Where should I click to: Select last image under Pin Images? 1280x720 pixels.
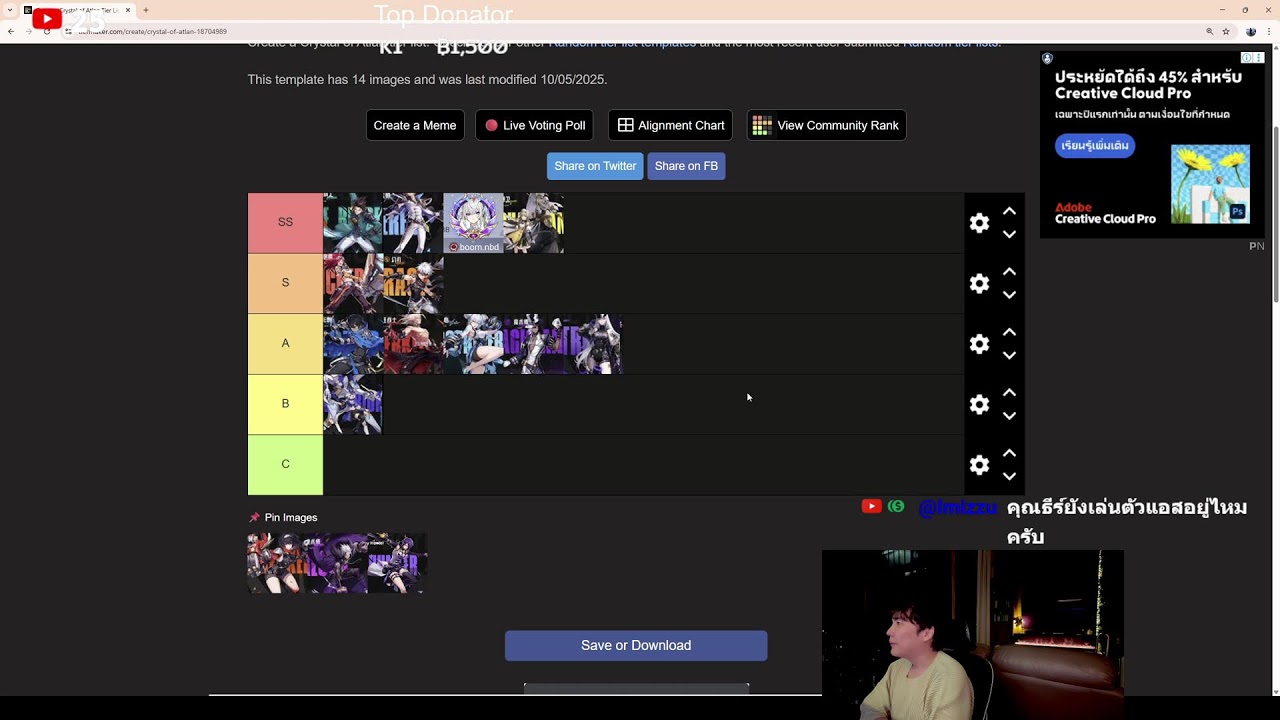397,563
